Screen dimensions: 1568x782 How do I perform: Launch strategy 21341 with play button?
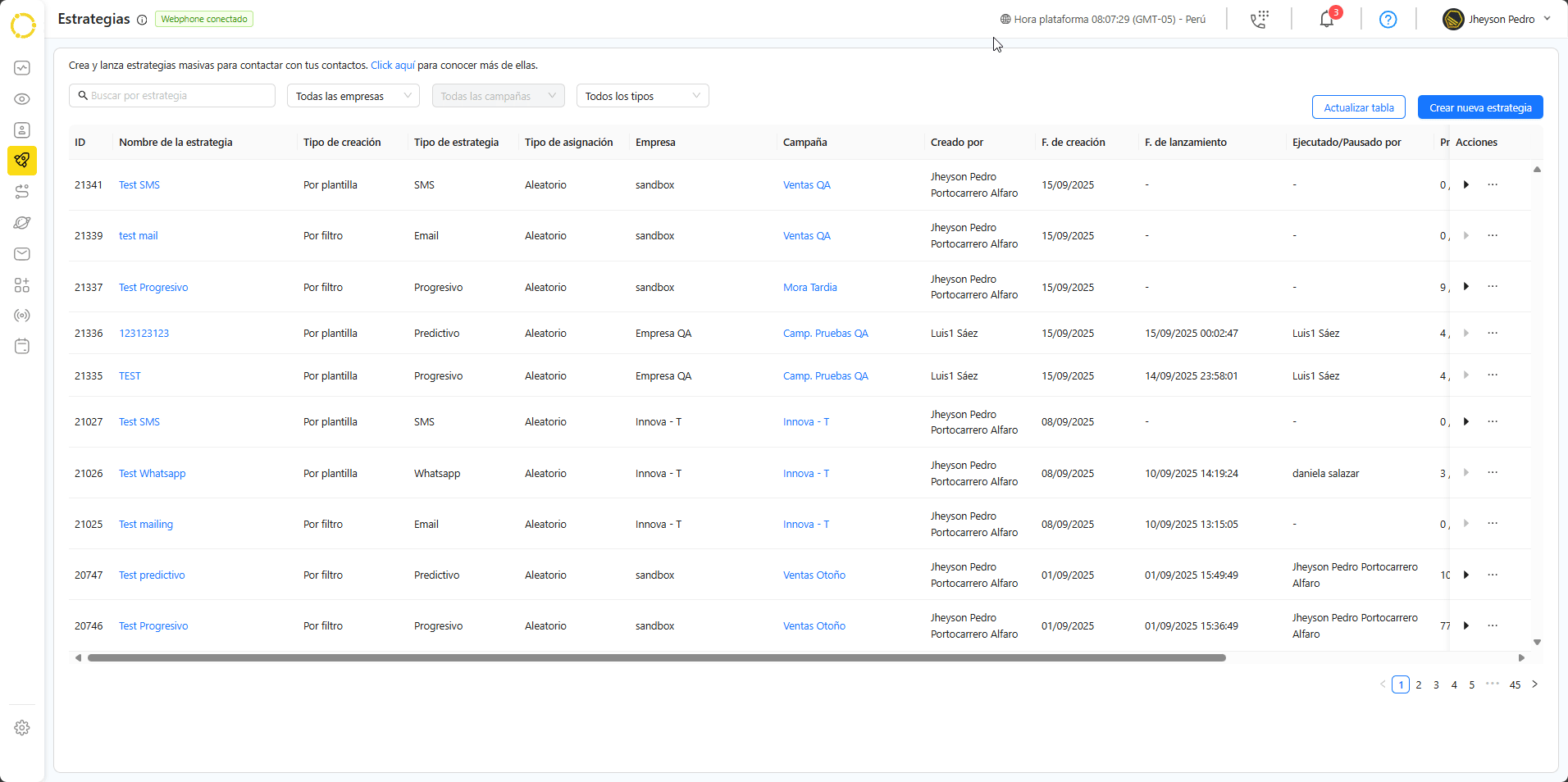coord(1466,185)
